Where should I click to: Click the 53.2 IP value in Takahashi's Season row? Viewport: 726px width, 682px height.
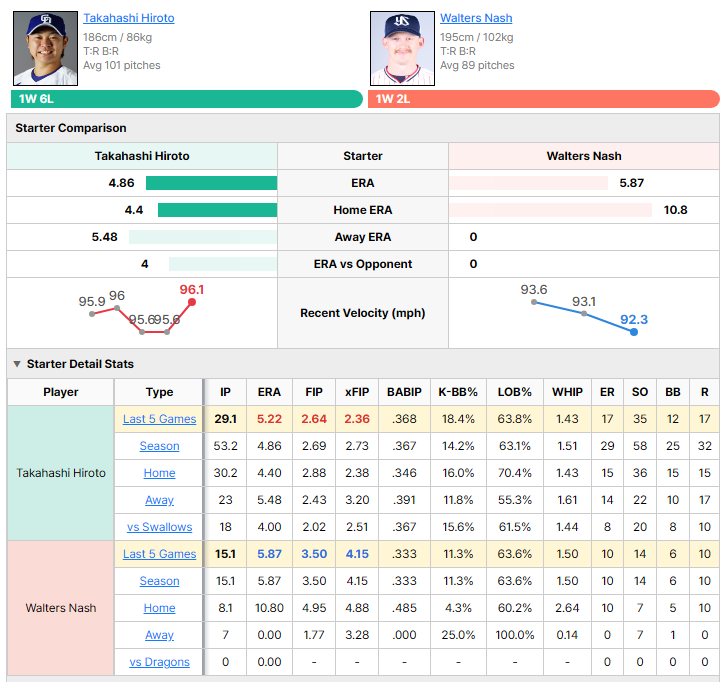click(x=225, y=446)
